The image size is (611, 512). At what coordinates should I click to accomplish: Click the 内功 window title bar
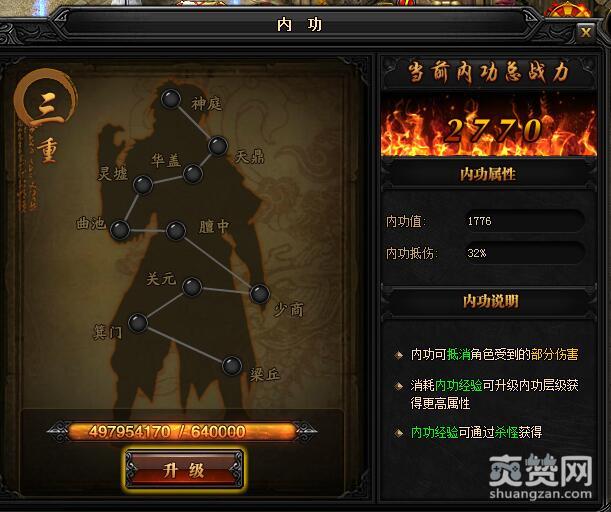click(299, 24)
